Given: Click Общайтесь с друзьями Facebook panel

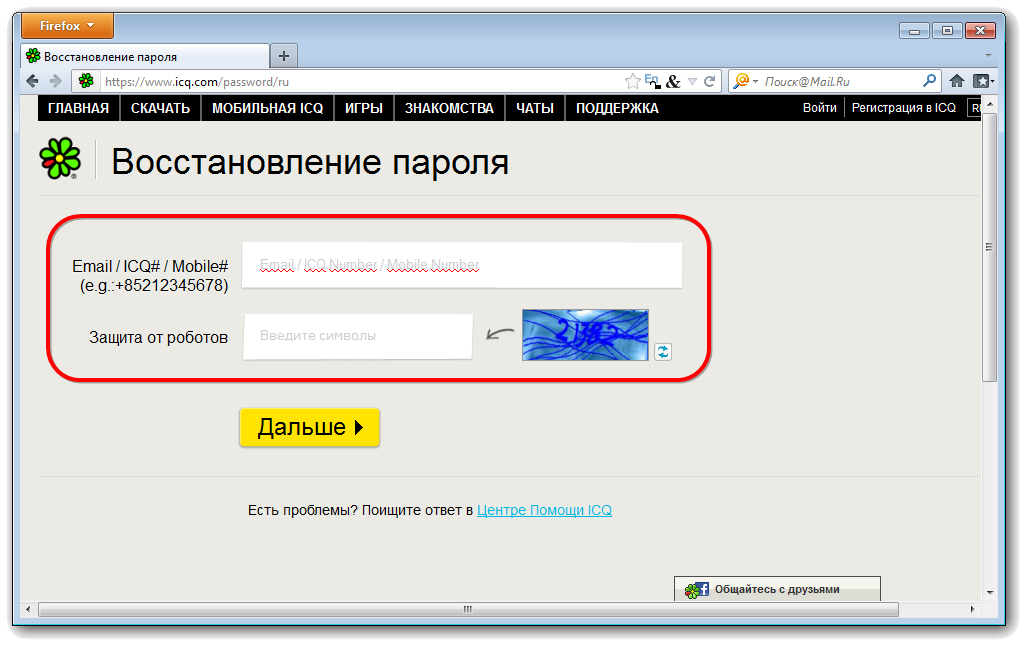Looking at the screenshot, I should point(777,589).
